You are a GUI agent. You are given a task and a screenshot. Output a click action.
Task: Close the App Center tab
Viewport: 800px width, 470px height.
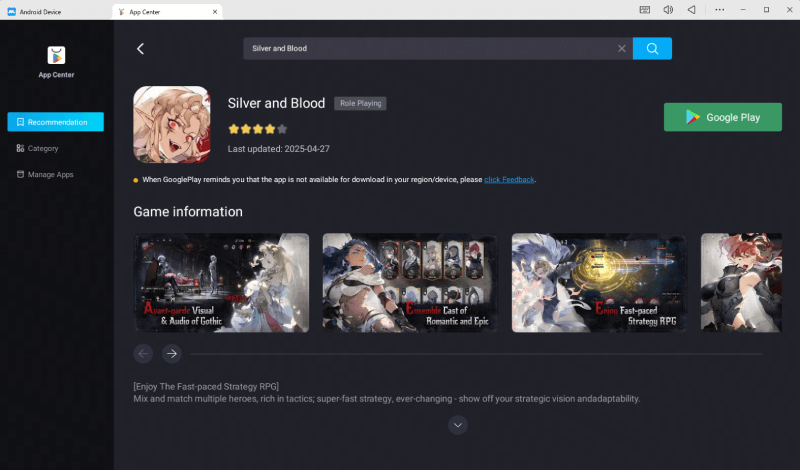click(215, 12)
